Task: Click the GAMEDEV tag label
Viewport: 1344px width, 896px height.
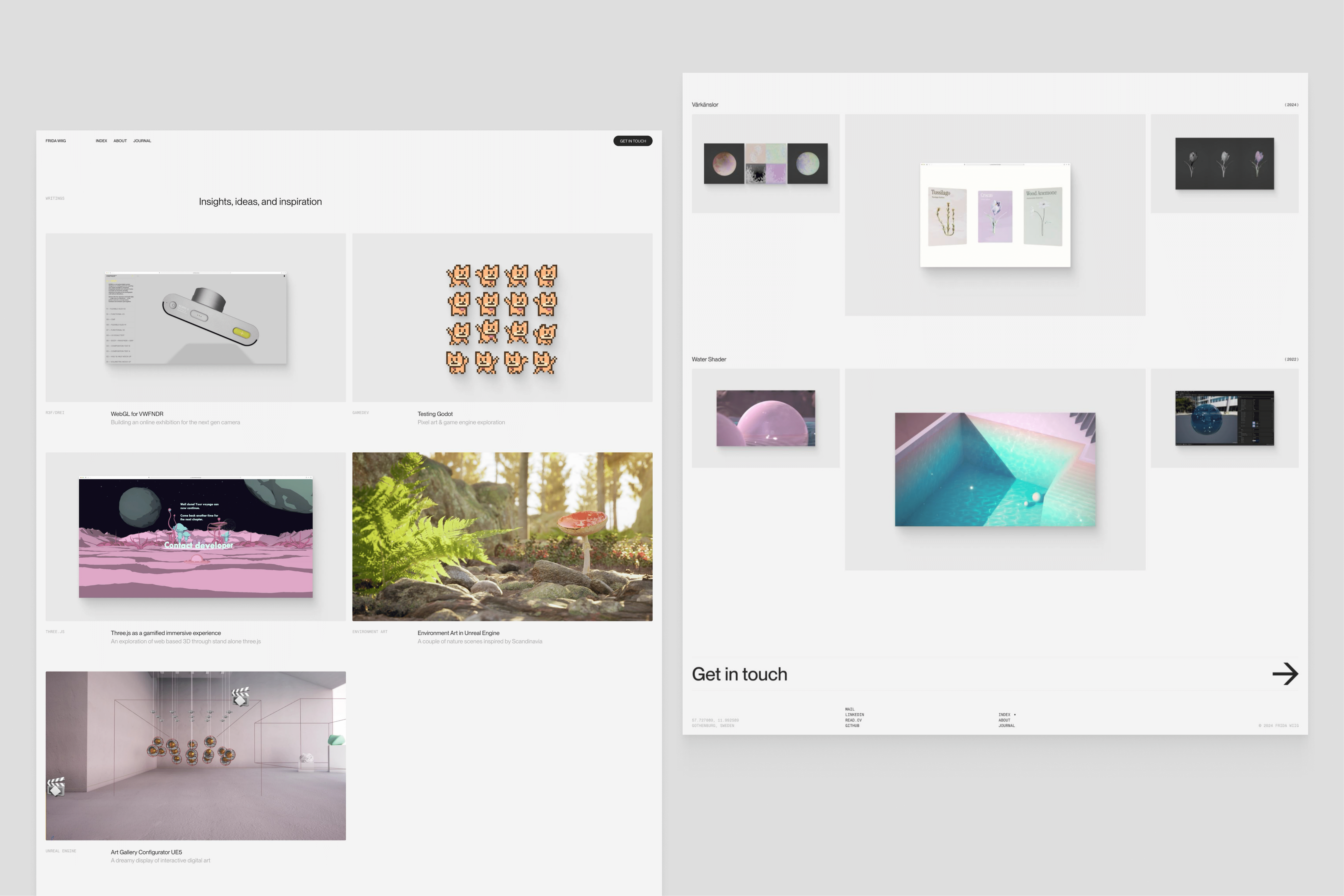Action: (361, 413)
